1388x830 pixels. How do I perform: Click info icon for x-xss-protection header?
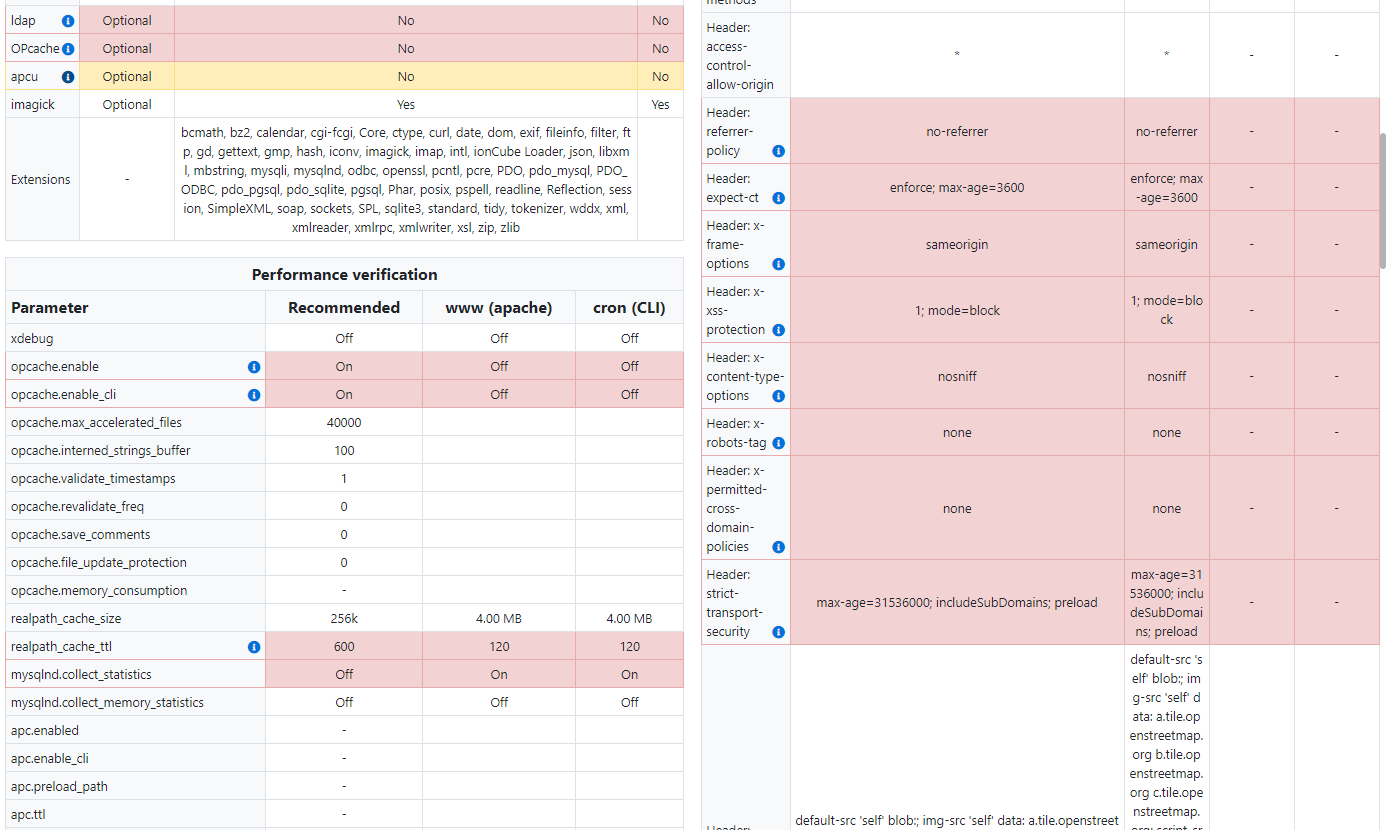779,331
